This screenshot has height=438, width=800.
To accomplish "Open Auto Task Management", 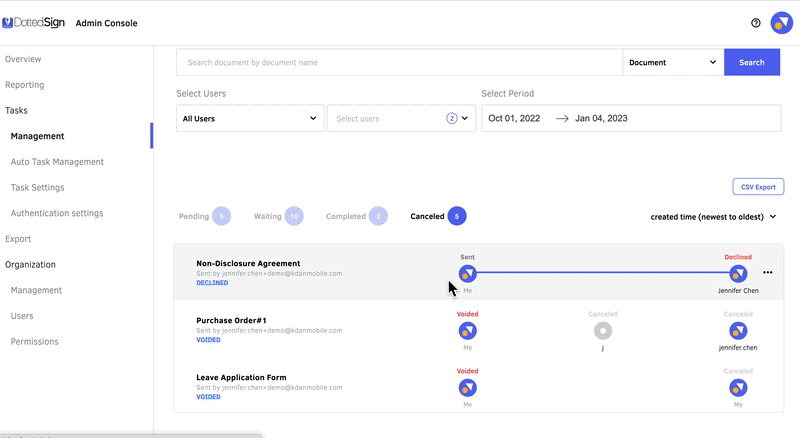I will click(x=57, y=162).
